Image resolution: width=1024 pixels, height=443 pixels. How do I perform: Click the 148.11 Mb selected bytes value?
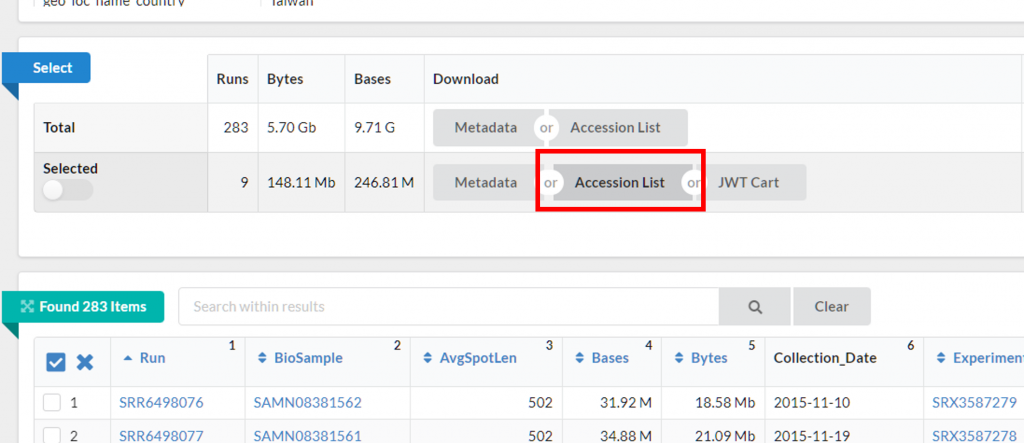[x=301, y=182]
